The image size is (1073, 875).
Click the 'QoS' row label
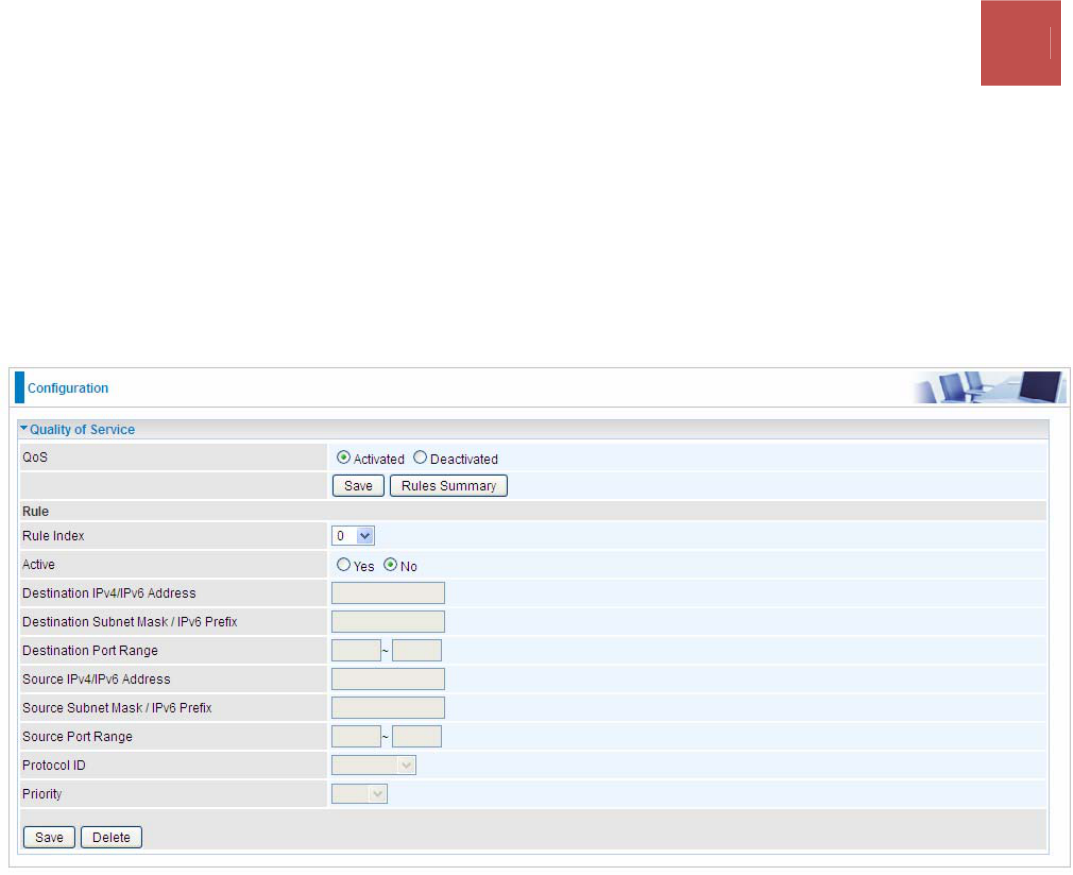point(35,457)
